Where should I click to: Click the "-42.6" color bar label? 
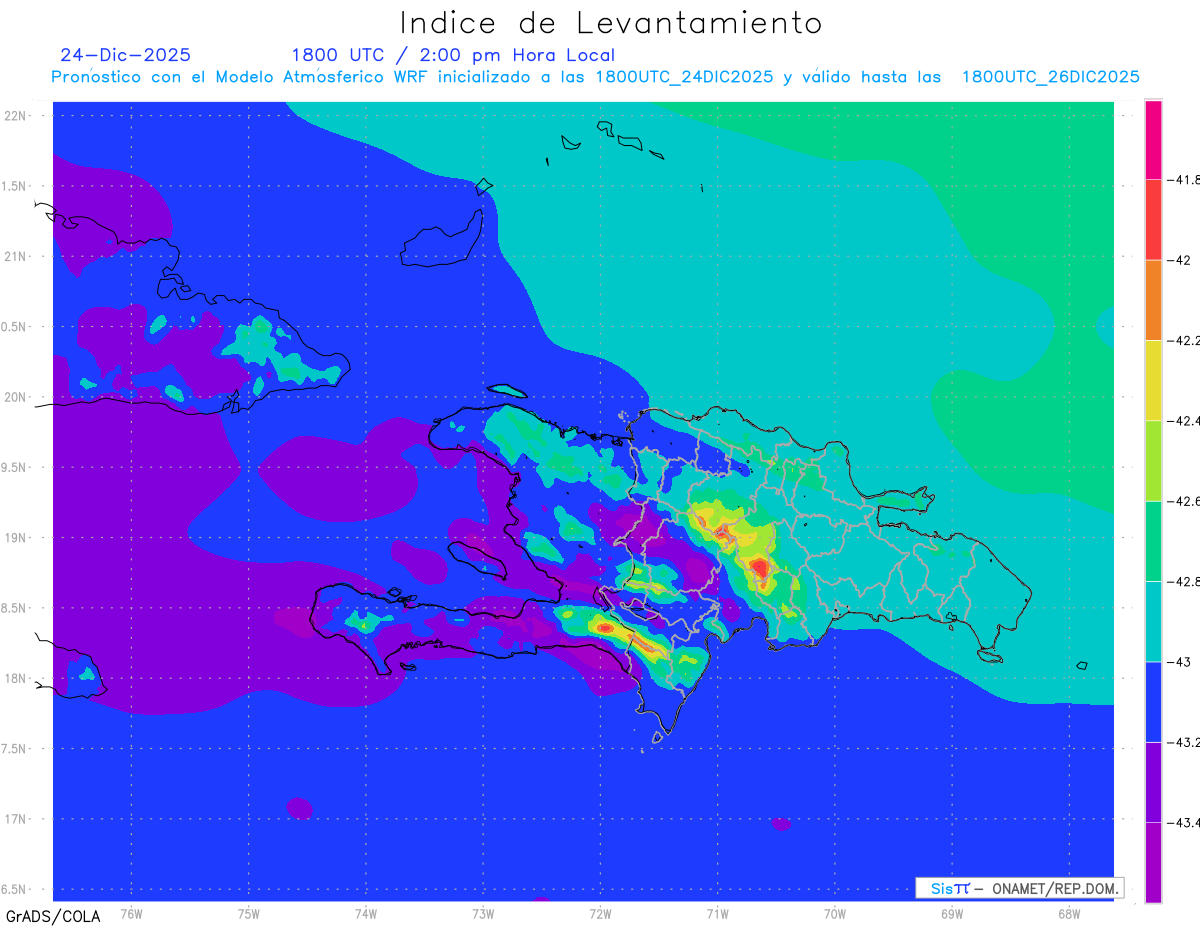tap(1183, 501)
